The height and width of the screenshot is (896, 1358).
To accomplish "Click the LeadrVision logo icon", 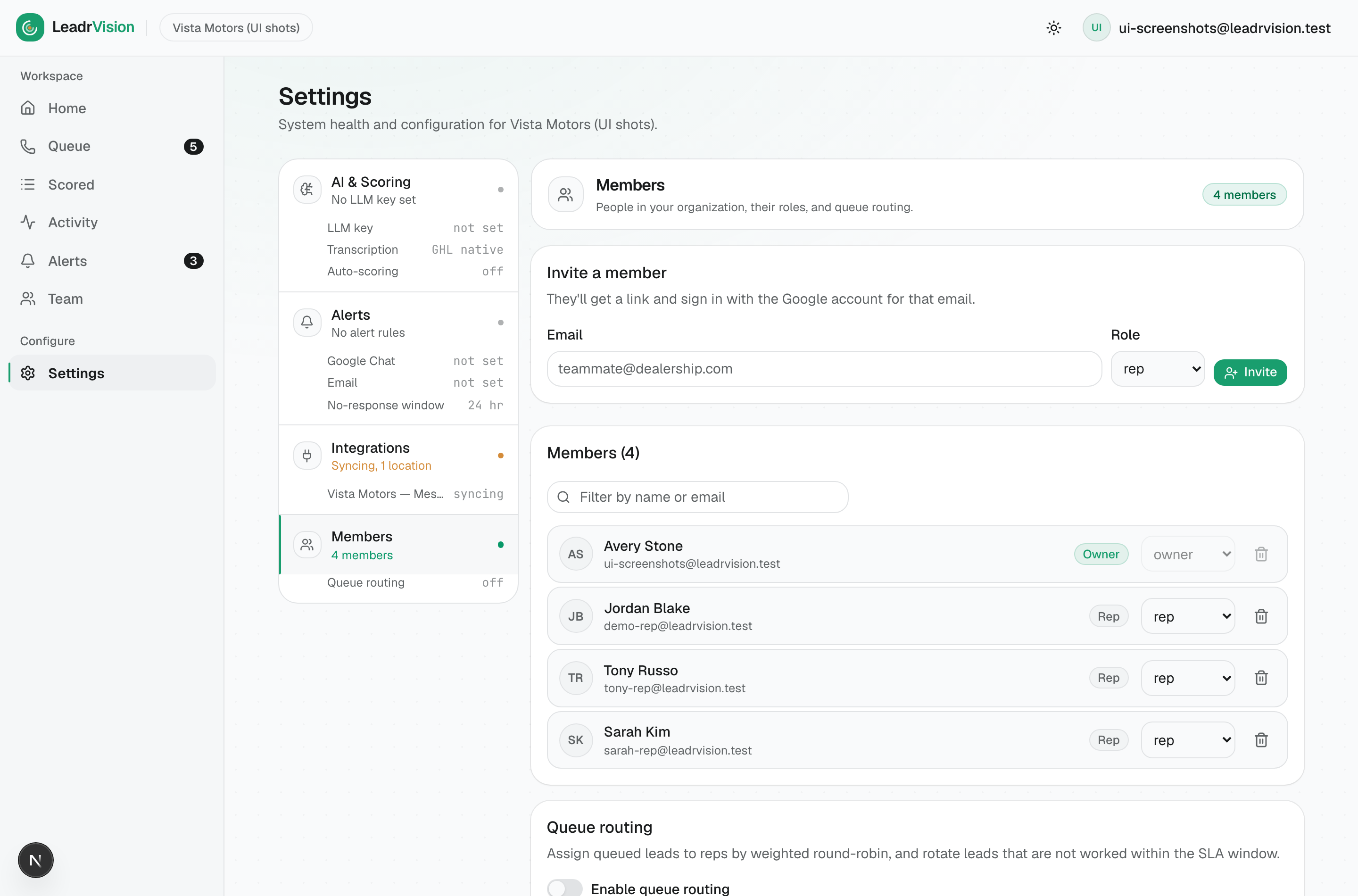I will click(x=30, y=27).
